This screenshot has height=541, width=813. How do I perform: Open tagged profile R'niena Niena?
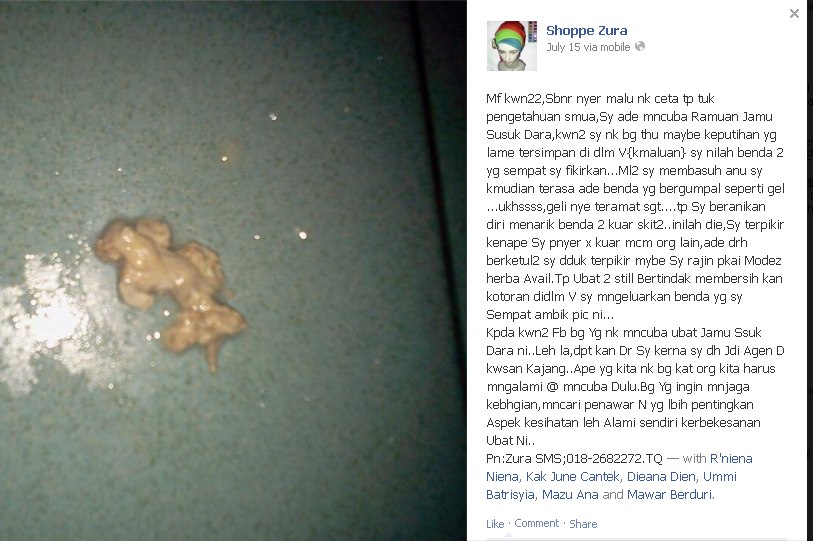tap(619, 467)
